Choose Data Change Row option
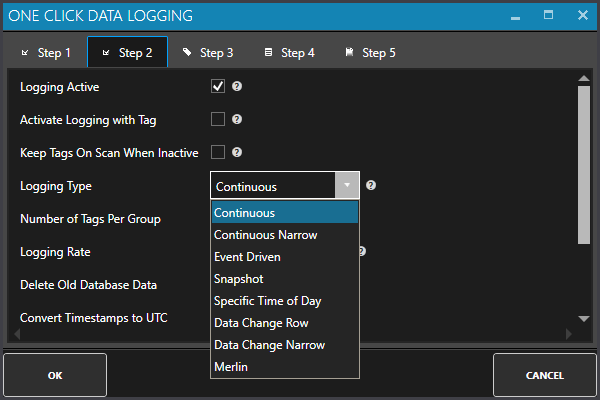The height and width of the screenshot is (400, 600). tap(261, 323)
